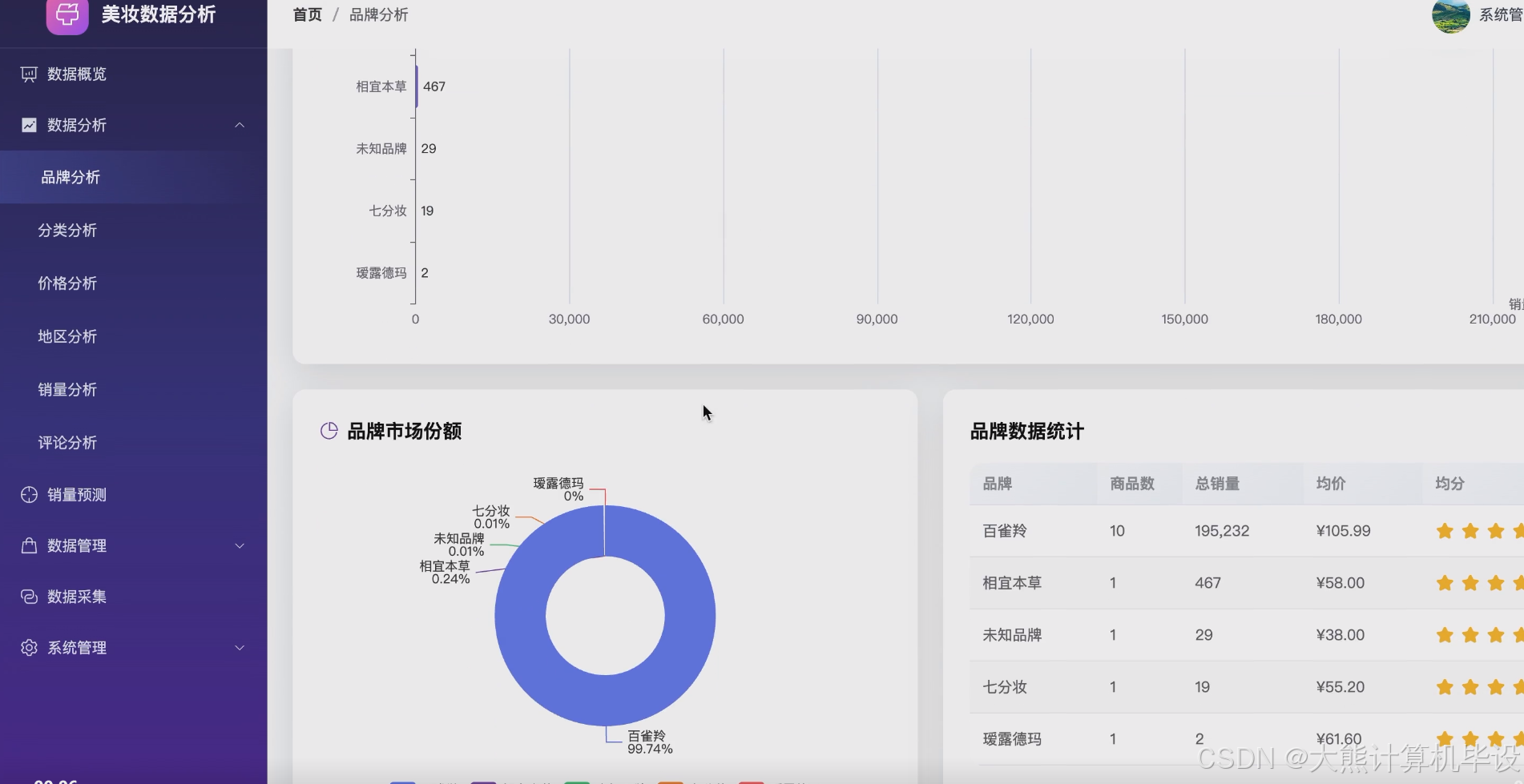Open the 数据管理 bag icon

(x=28, y=545)
